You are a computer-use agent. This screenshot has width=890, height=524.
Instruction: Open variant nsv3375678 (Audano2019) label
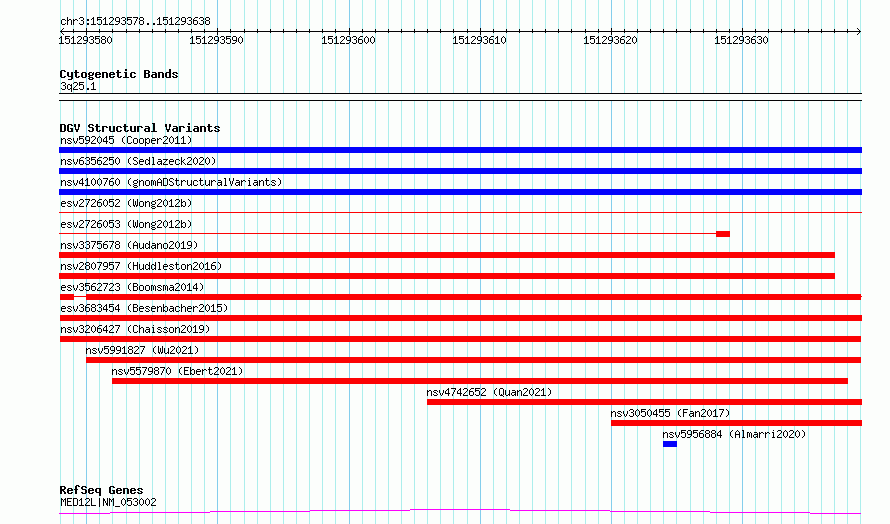[x=129, y=245]
